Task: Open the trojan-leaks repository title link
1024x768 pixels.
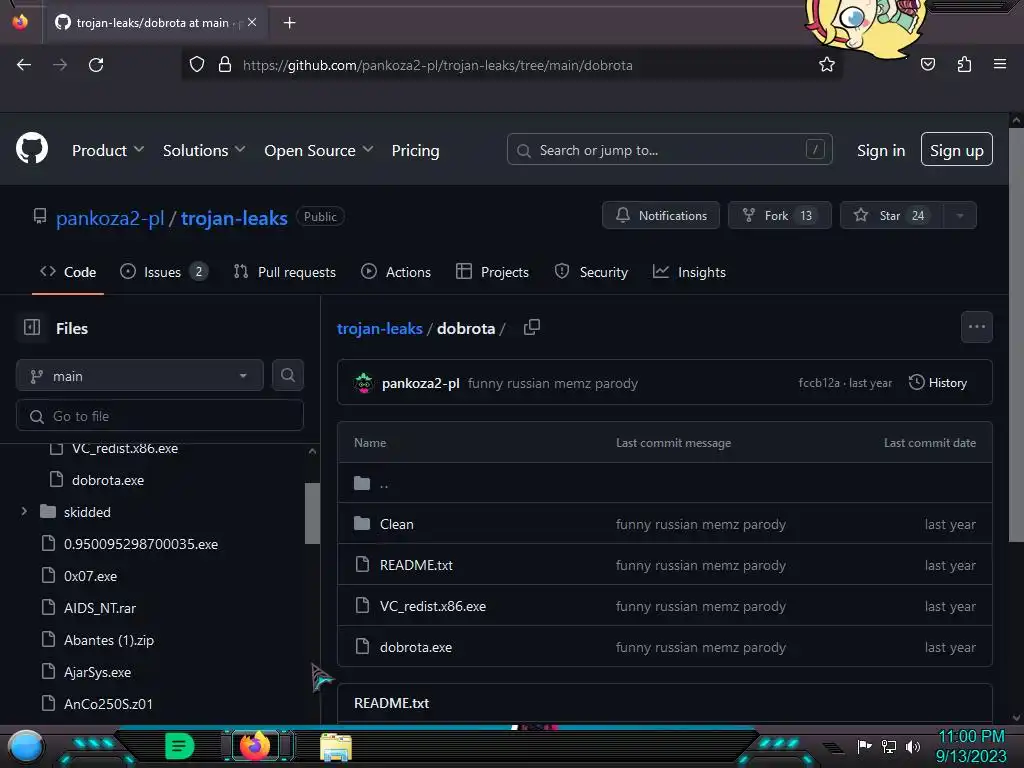Action: (x=234, y=217)
